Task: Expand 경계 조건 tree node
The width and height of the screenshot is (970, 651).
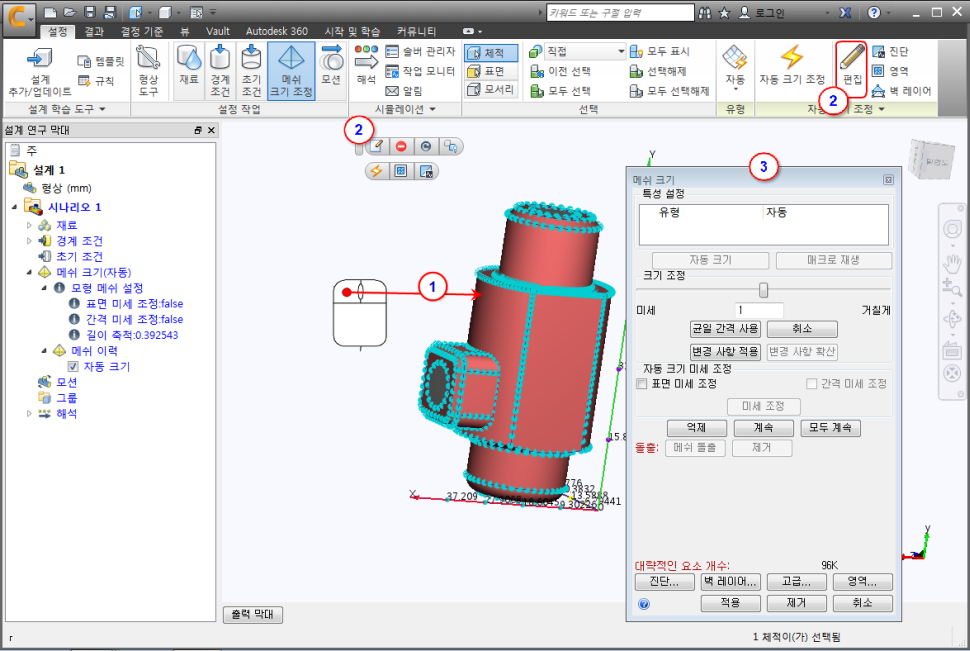Action: coord(29,241)
